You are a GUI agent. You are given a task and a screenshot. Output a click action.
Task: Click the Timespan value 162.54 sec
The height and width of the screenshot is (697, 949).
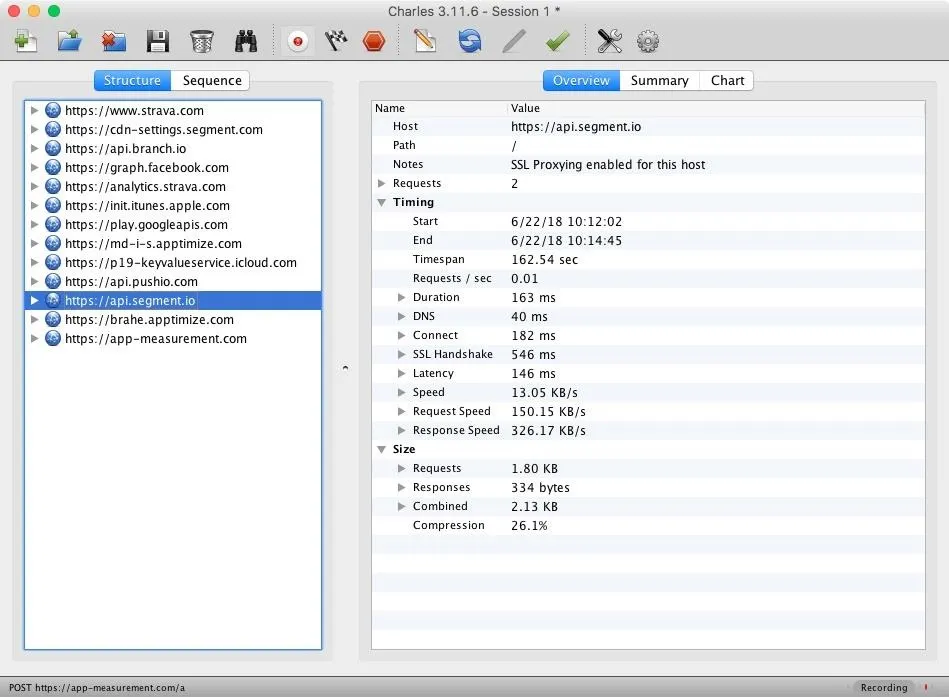click(544, 260)
